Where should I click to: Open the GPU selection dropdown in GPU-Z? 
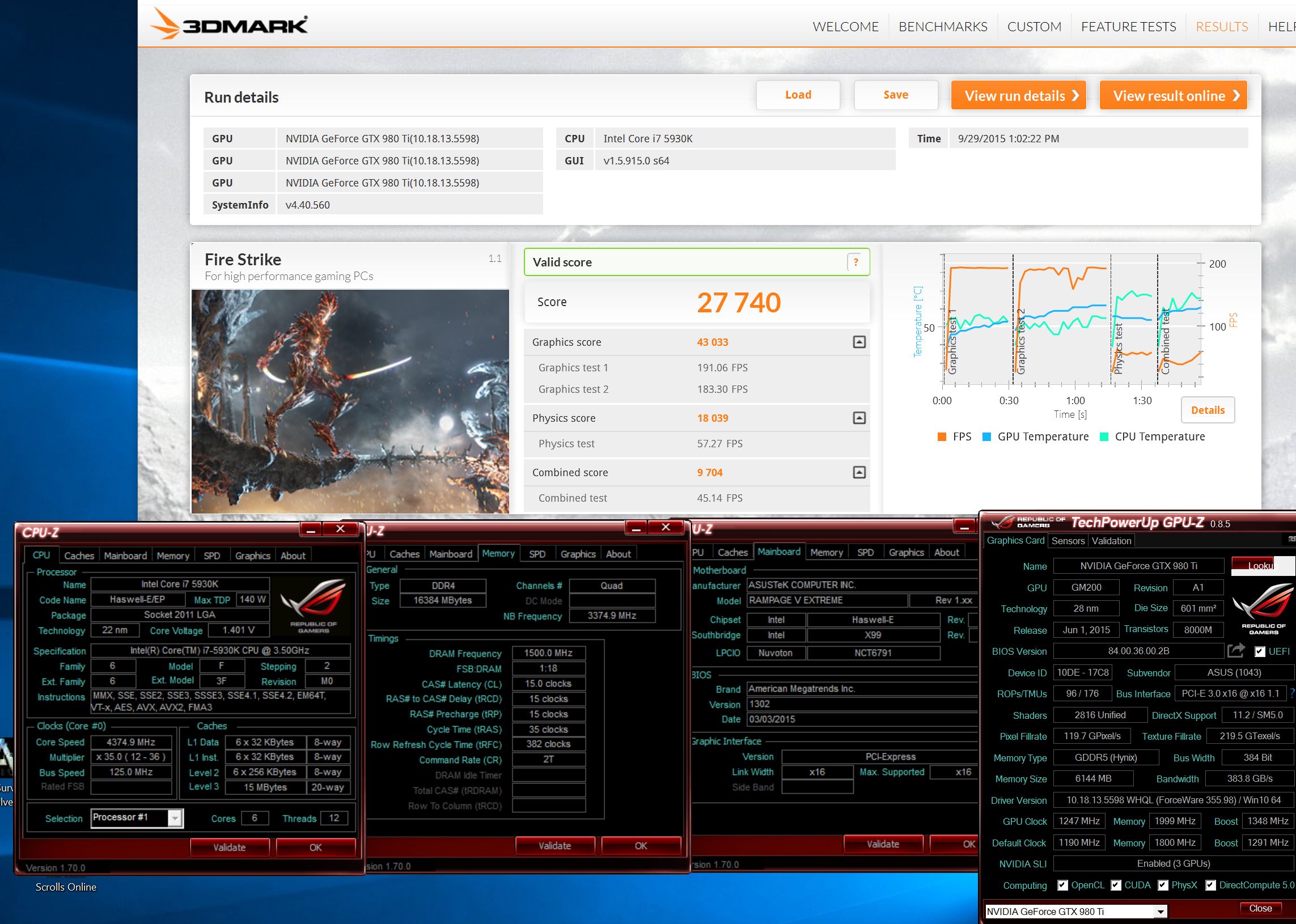(x=1075, y=912)
